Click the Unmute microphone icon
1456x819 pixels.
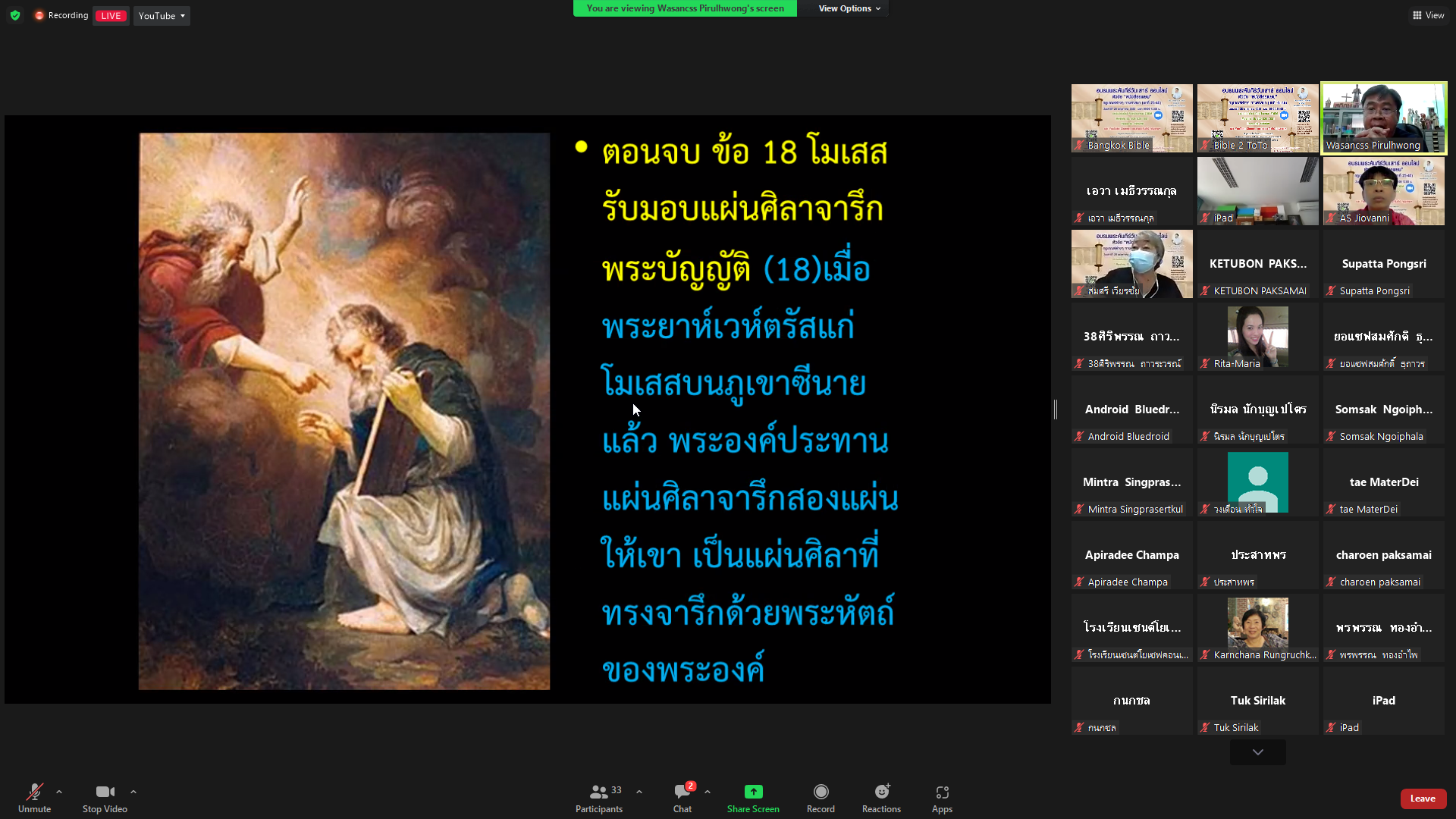pyautogui.click(x=35, y=792)
